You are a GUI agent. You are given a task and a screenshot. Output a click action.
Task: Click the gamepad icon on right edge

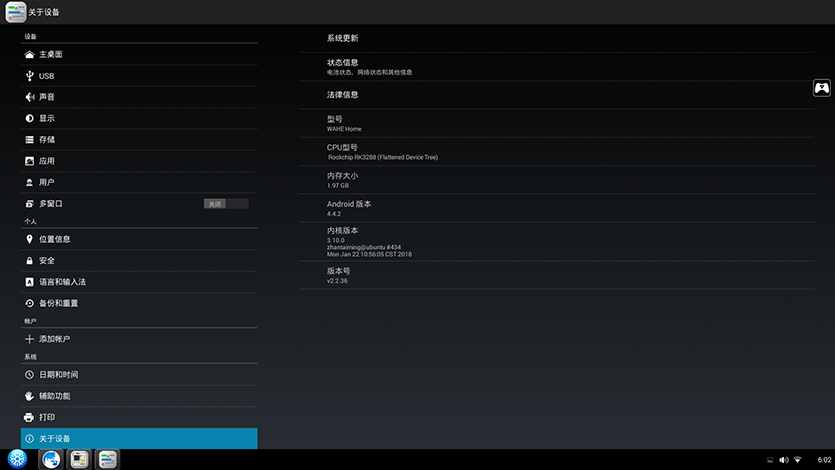[x=821, y=88]
